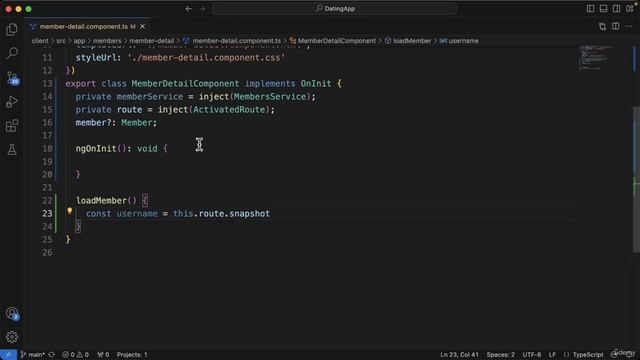
Task: Toggle the bottom panel layout icon
Action: [x=603, y=9]
